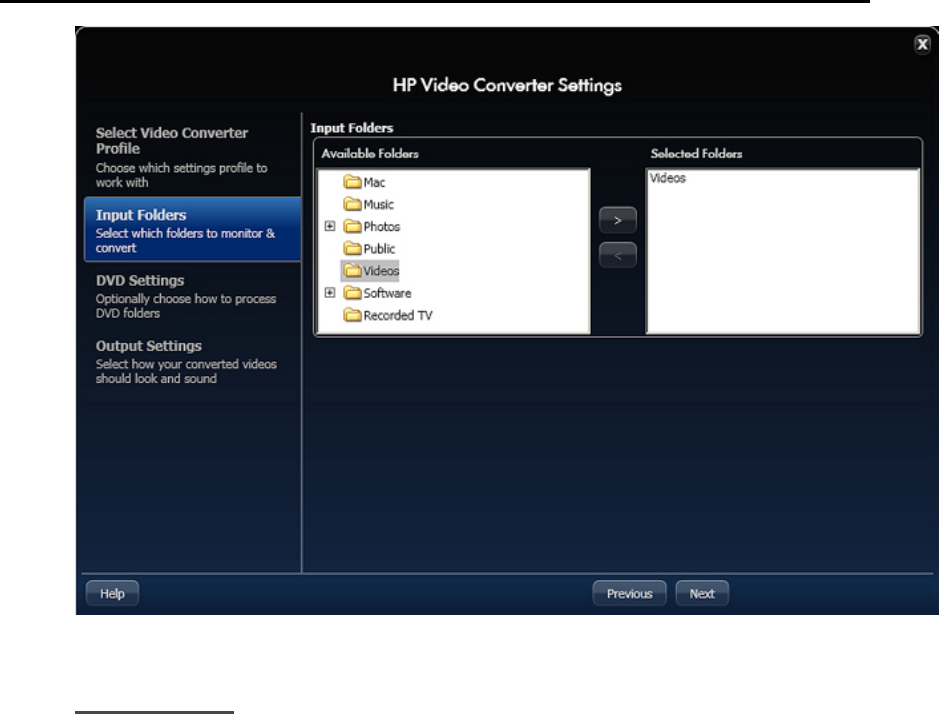939x714 pixels.
Task: Select Videos entry in Selected Folders list
Action: point(668,178)
